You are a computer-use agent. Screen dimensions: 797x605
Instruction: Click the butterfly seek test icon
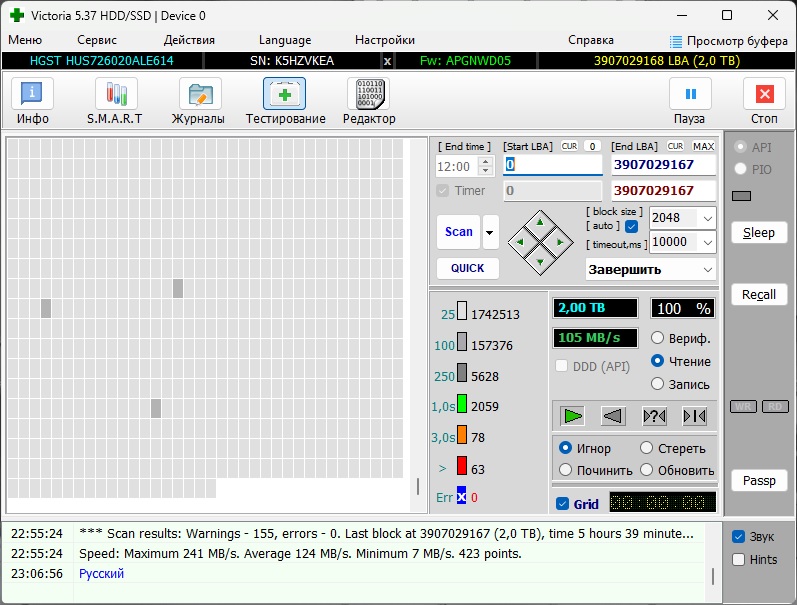coord(694,416)
